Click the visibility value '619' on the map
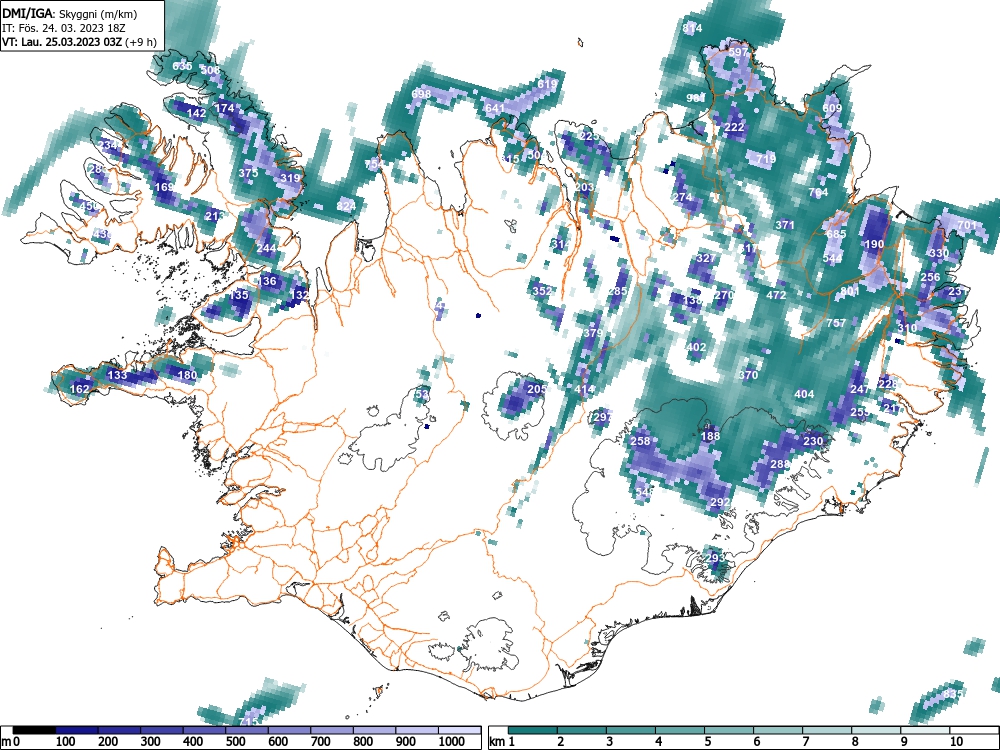This screenshot has width=1000, height=750. (x=547, y=84)
